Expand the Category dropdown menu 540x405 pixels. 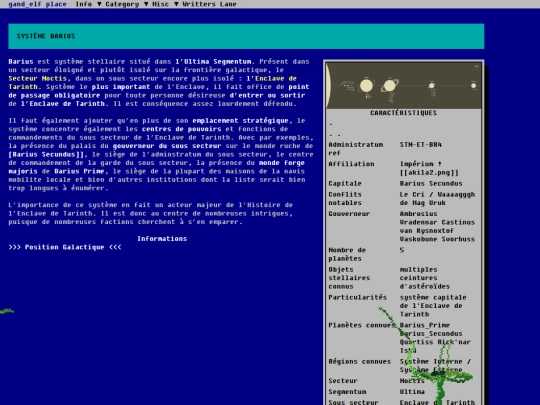(126, 4)
